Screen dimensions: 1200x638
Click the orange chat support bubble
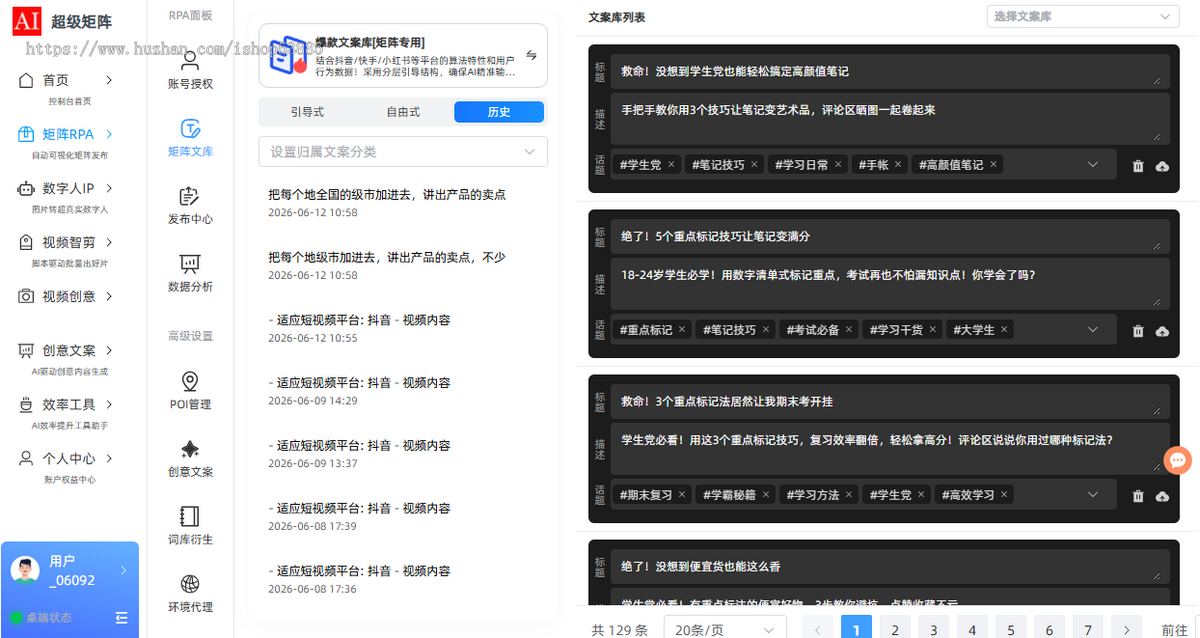(x=1178, y=460)
